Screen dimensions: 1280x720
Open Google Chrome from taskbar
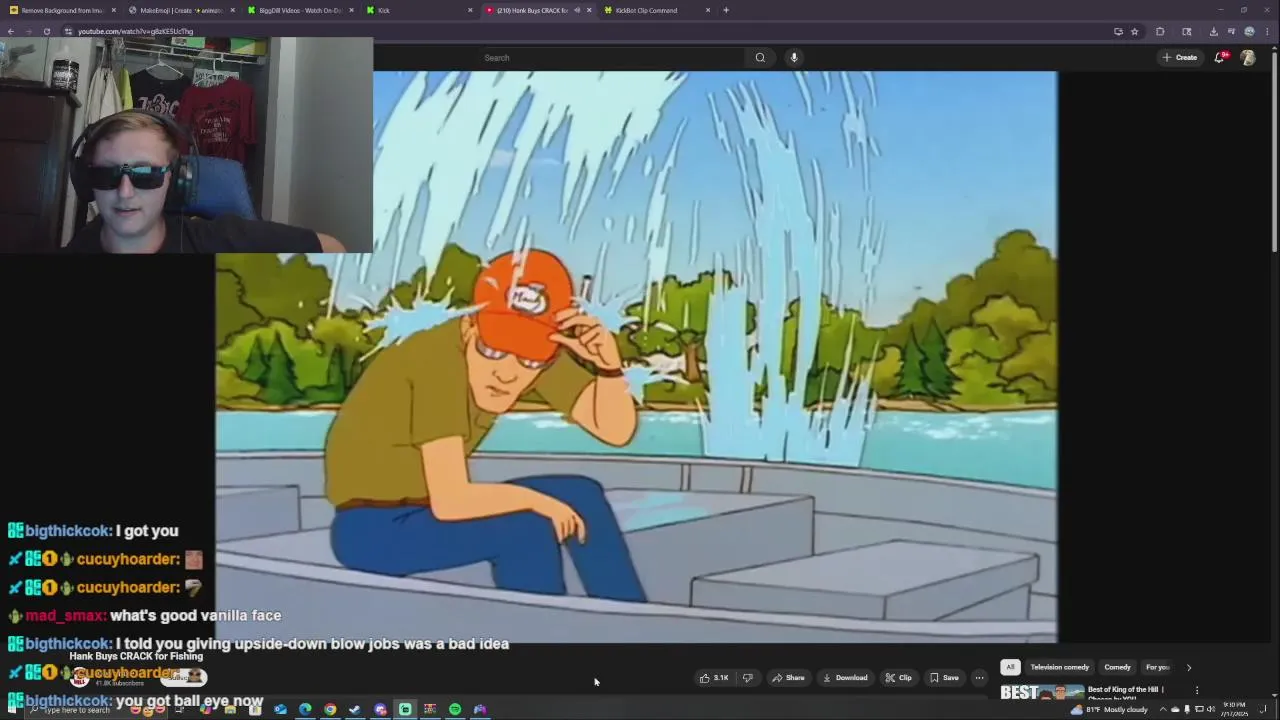330,709
